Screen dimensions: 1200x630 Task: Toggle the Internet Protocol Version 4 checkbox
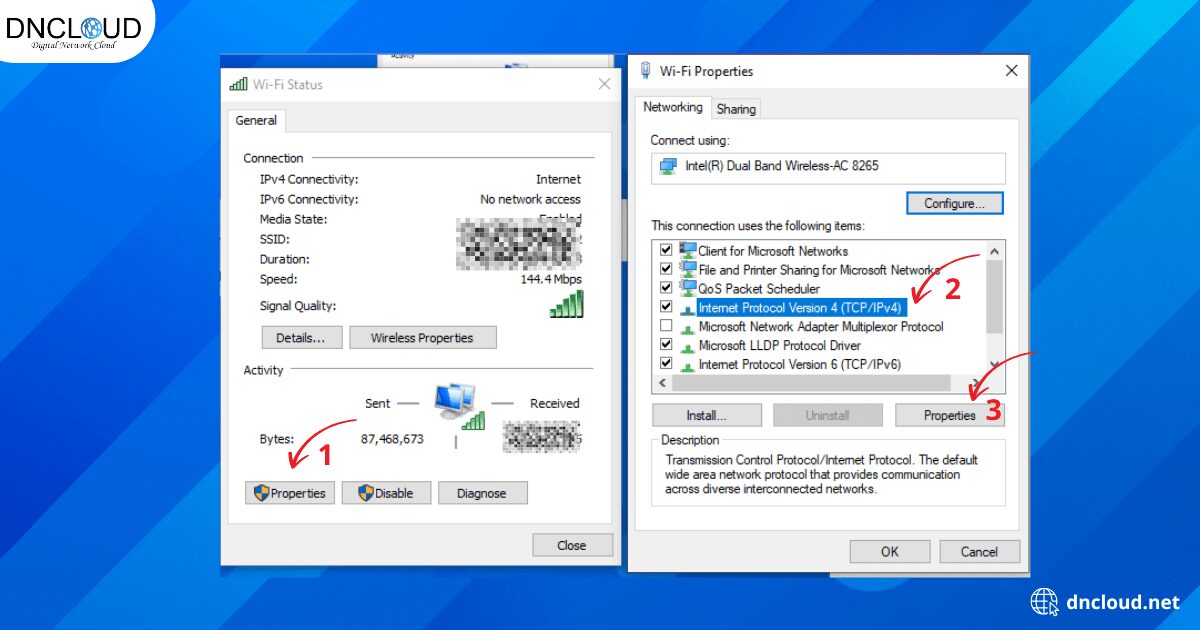(x=666, y=307)
